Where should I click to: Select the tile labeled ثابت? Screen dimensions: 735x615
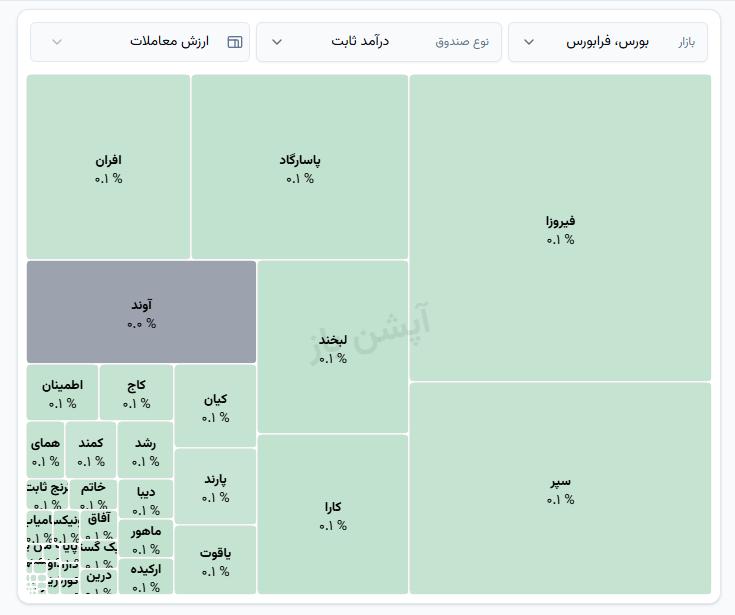point(47,494)
